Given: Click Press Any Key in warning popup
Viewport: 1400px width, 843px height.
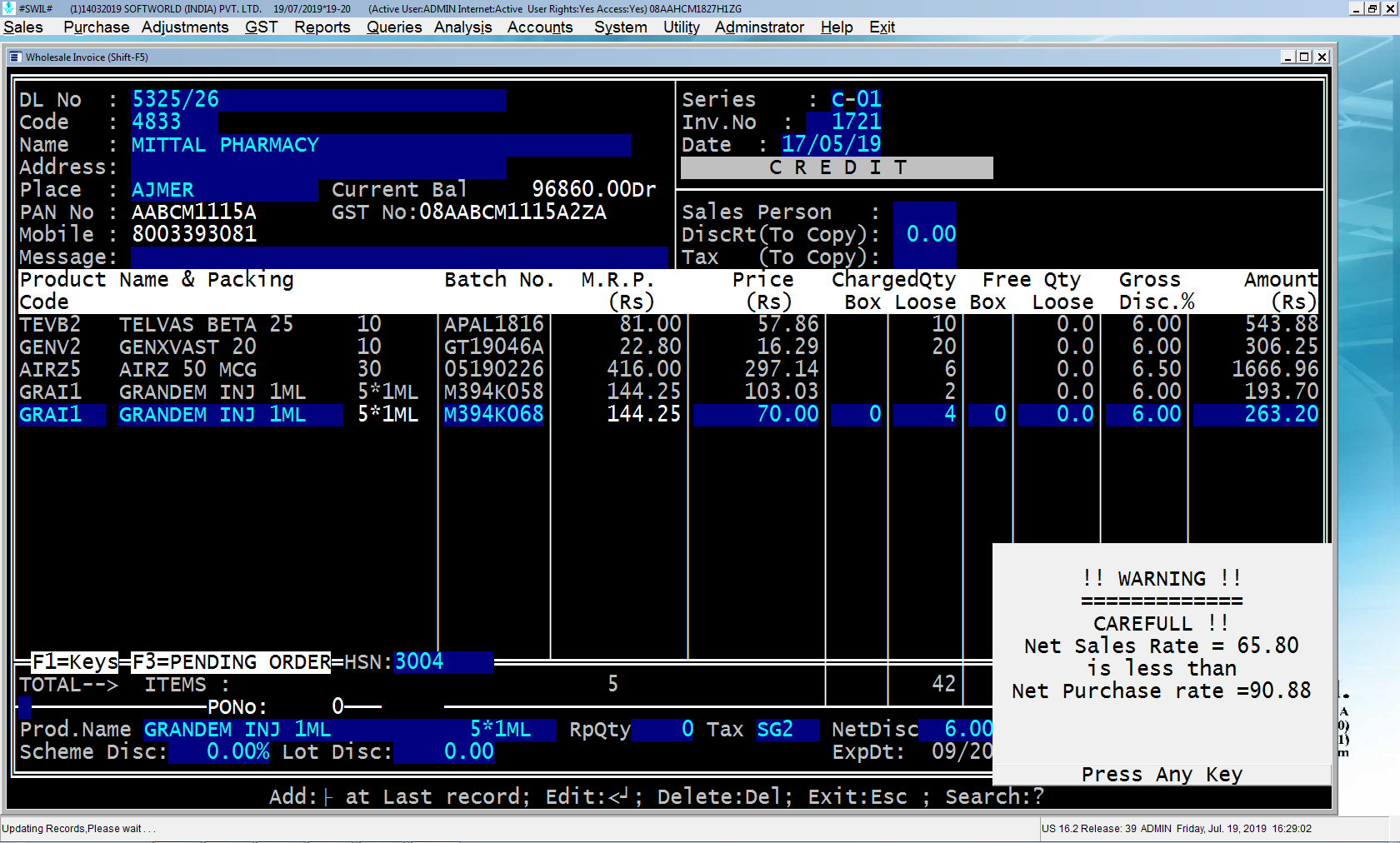Looking at the screenshot, I should [x=1162, y=775].
